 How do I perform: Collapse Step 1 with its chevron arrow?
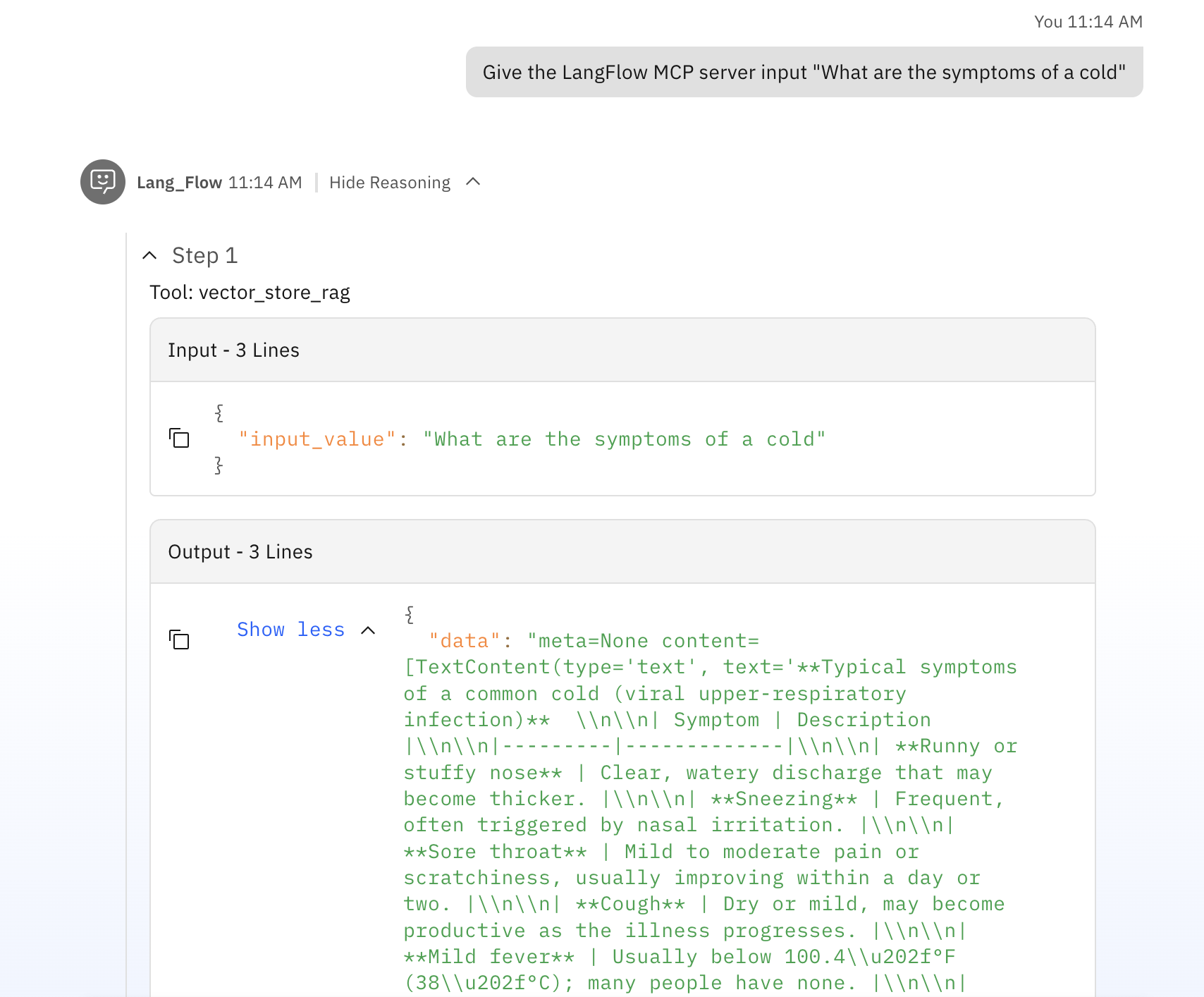pyautogui.click(x=149, y=255)
